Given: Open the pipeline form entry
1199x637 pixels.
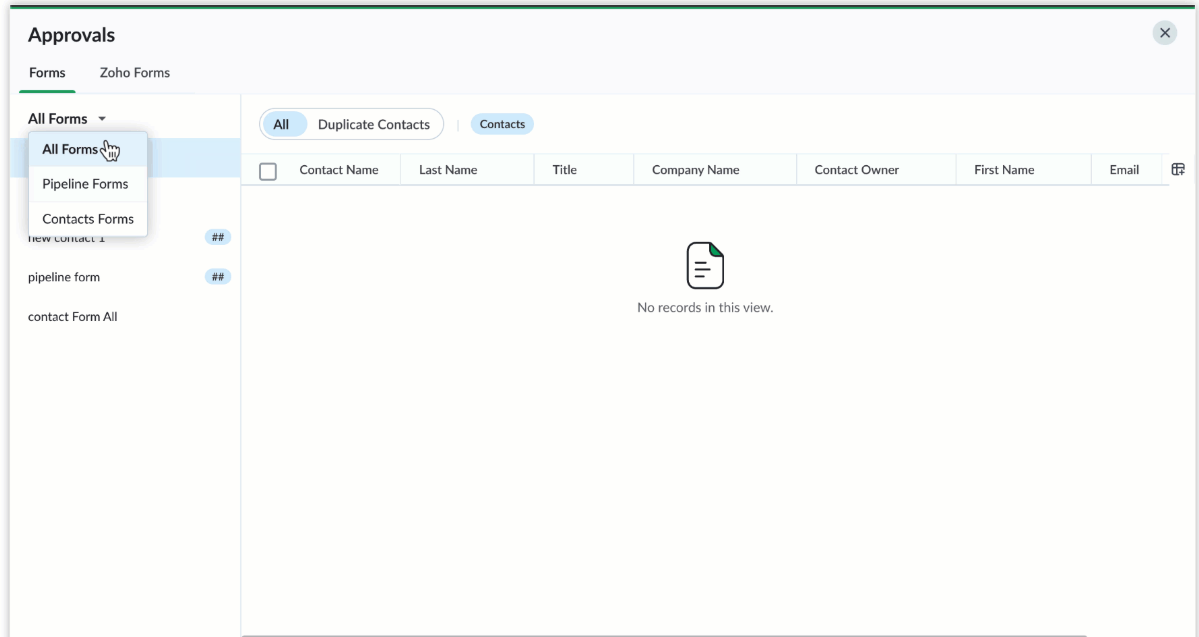Looking at the screenshot, I should click(x=64, y=277).
